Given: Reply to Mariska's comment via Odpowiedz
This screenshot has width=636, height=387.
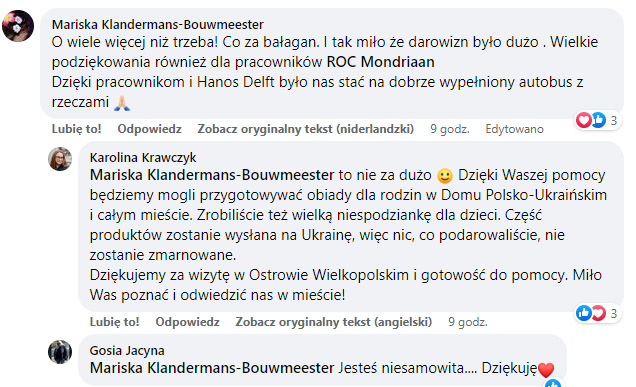Looking at the screenshot, I should (x=149, y=129).
